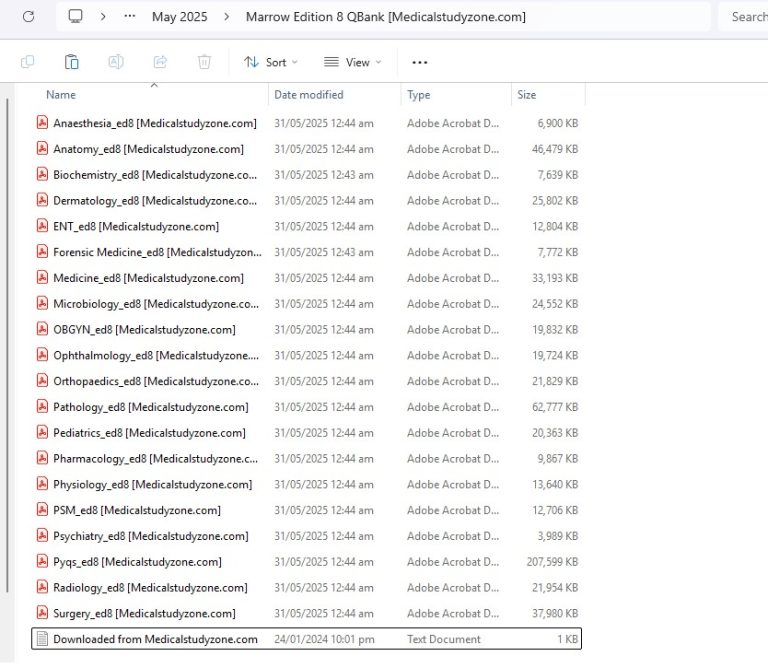The image size is (768, 668).
Task: Sort files by Name column header
Action: (x=61, y=95)
